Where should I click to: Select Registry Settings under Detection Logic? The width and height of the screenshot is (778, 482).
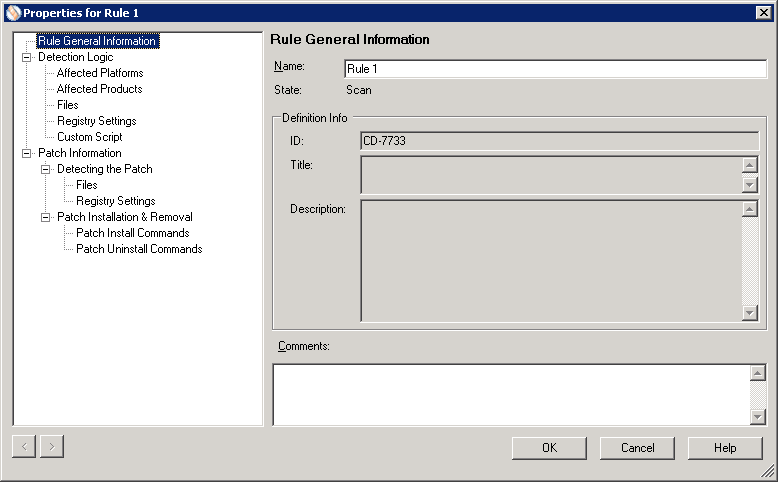click(x=96, y=121)
